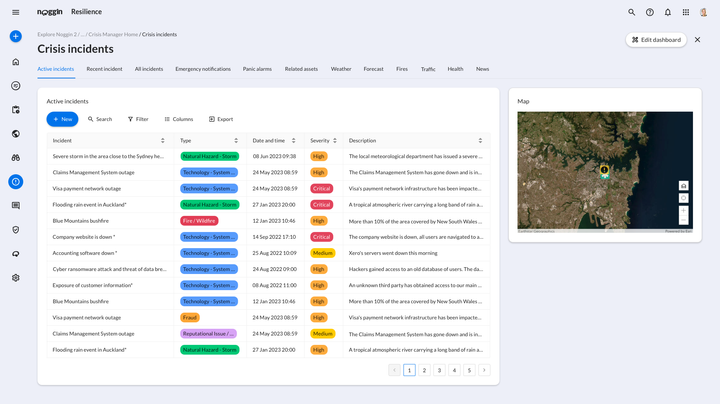Click the Reputational Issue type tag

(208, 334)
